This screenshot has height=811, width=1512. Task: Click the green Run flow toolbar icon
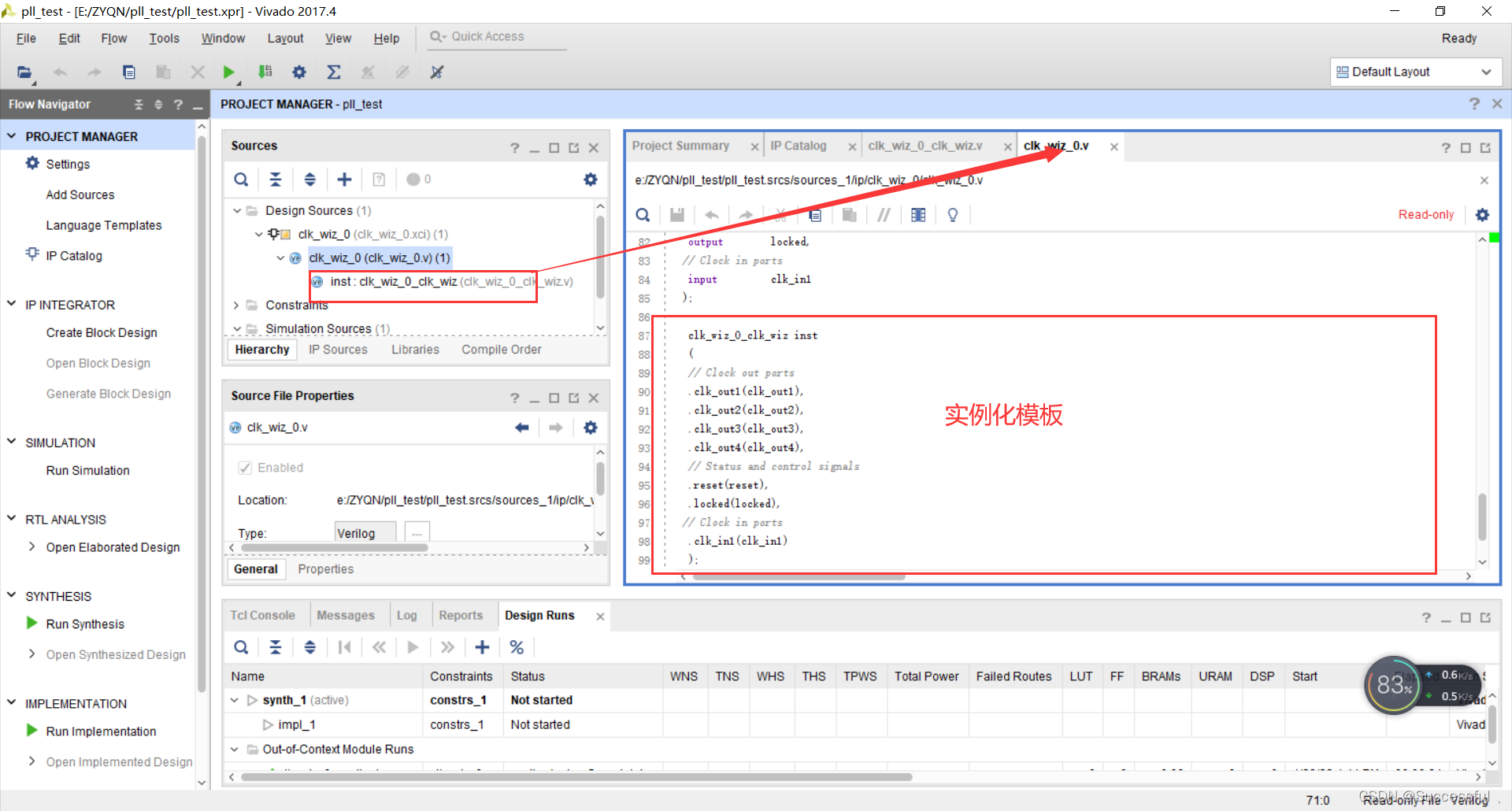(x=228, y=72)
